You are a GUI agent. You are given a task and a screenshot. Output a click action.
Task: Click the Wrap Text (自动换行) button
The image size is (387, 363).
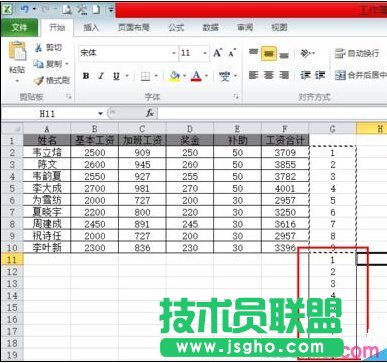pos(357,53)
